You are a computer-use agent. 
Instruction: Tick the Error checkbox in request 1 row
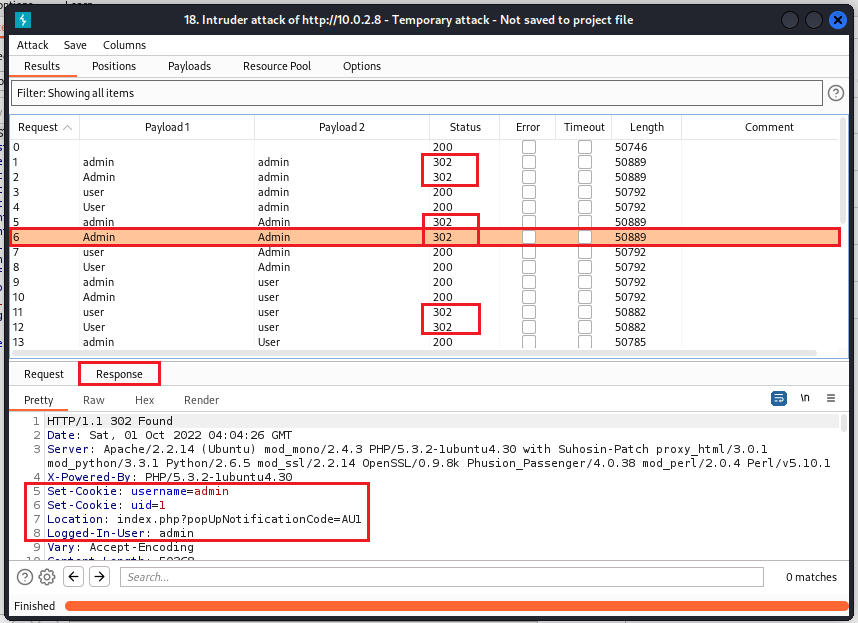pos(529,162)
